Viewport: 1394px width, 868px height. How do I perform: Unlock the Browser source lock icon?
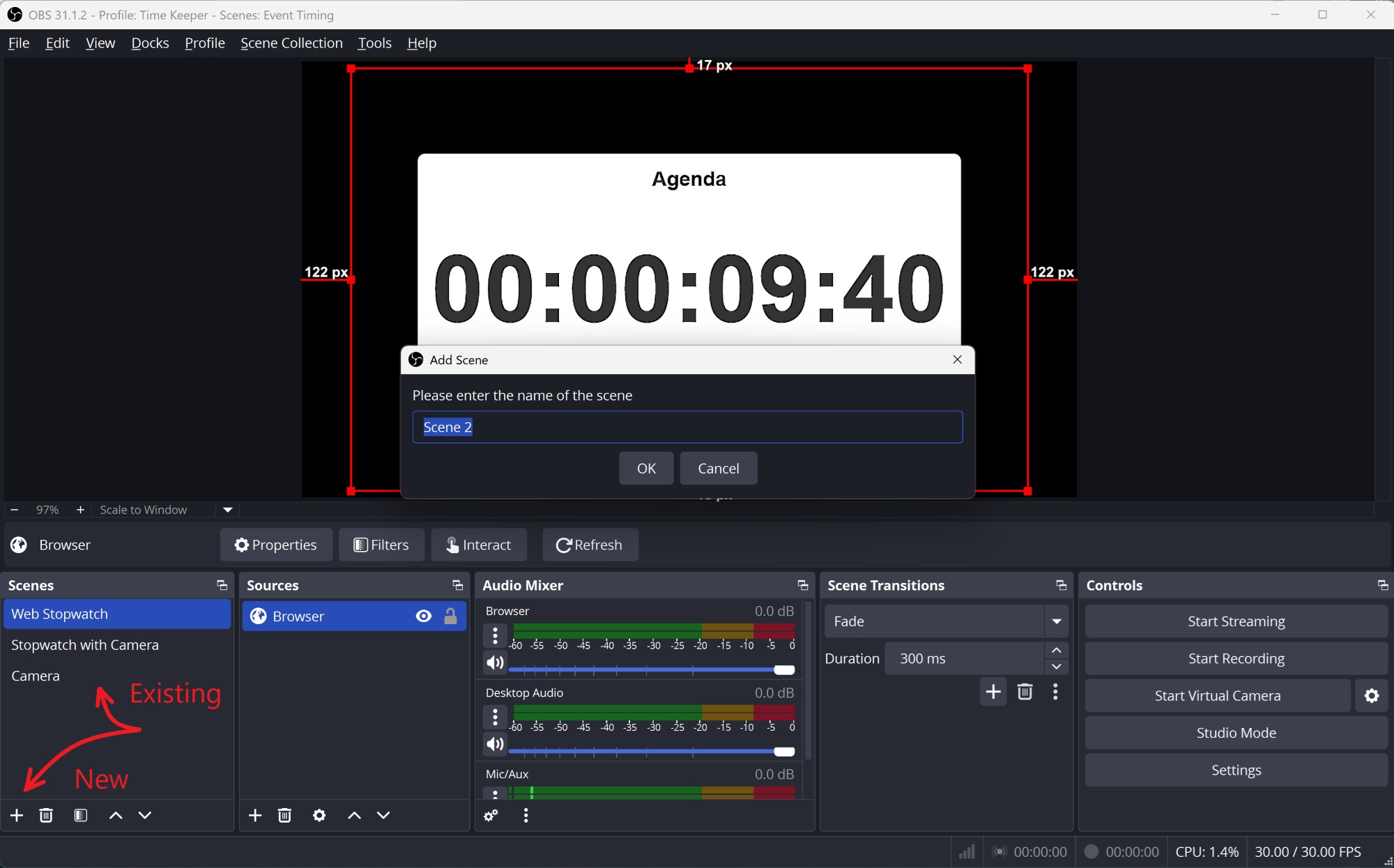[451, 617]
